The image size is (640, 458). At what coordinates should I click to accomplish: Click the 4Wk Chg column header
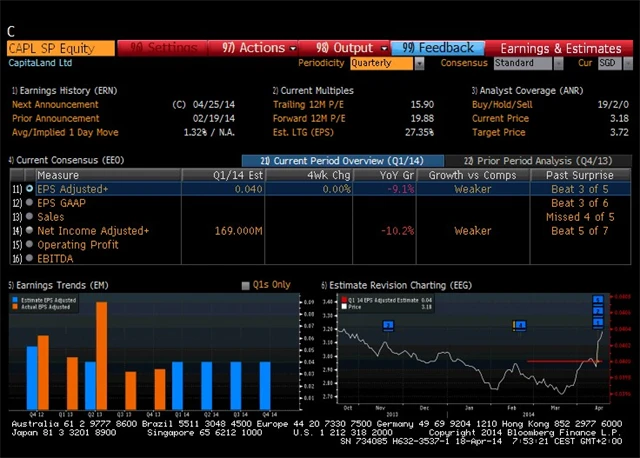pyautogui.click(x=309, y=175)
